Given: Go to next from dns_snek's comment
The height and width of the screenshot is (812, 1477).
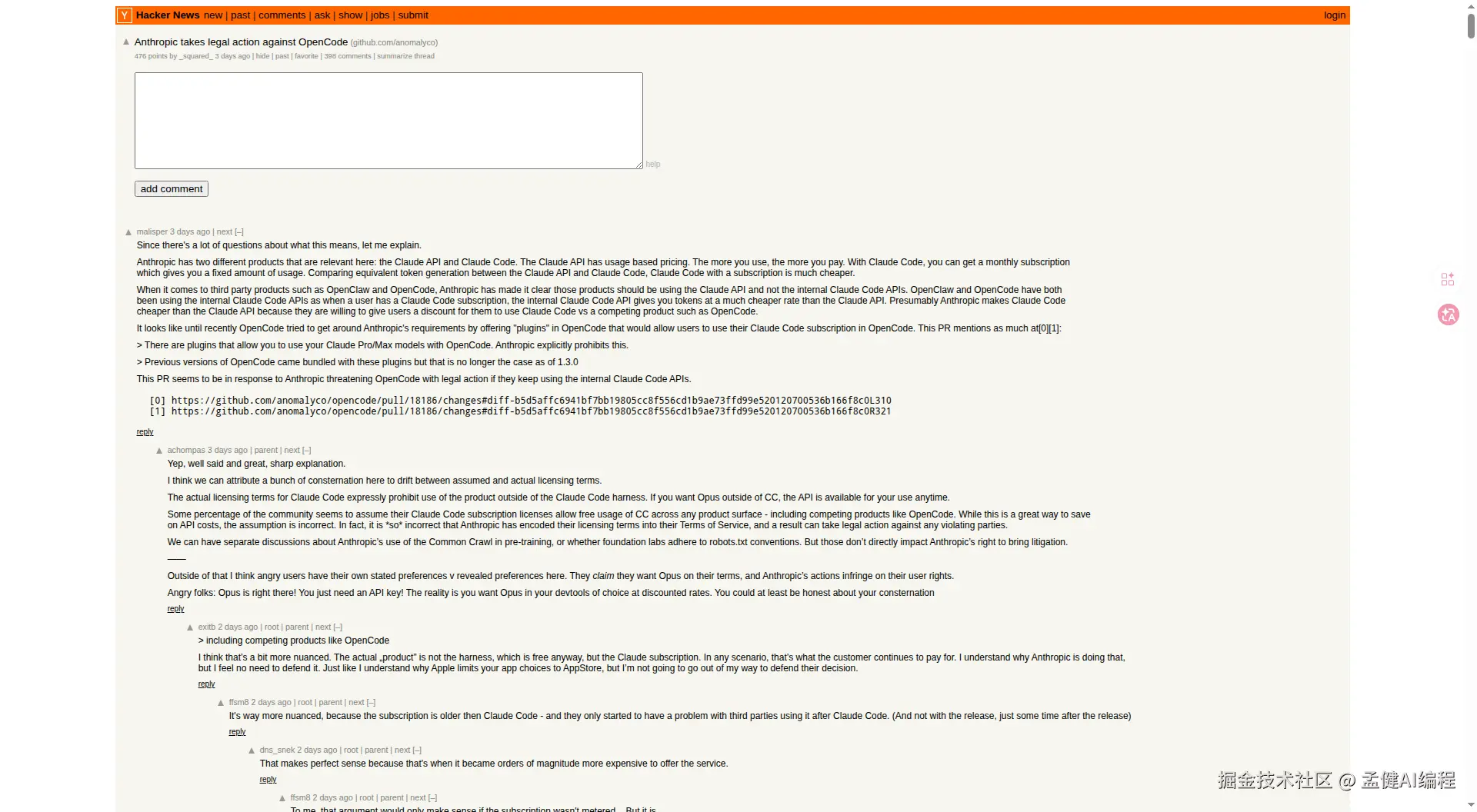Looking at the screenshot, I should 402,750.
